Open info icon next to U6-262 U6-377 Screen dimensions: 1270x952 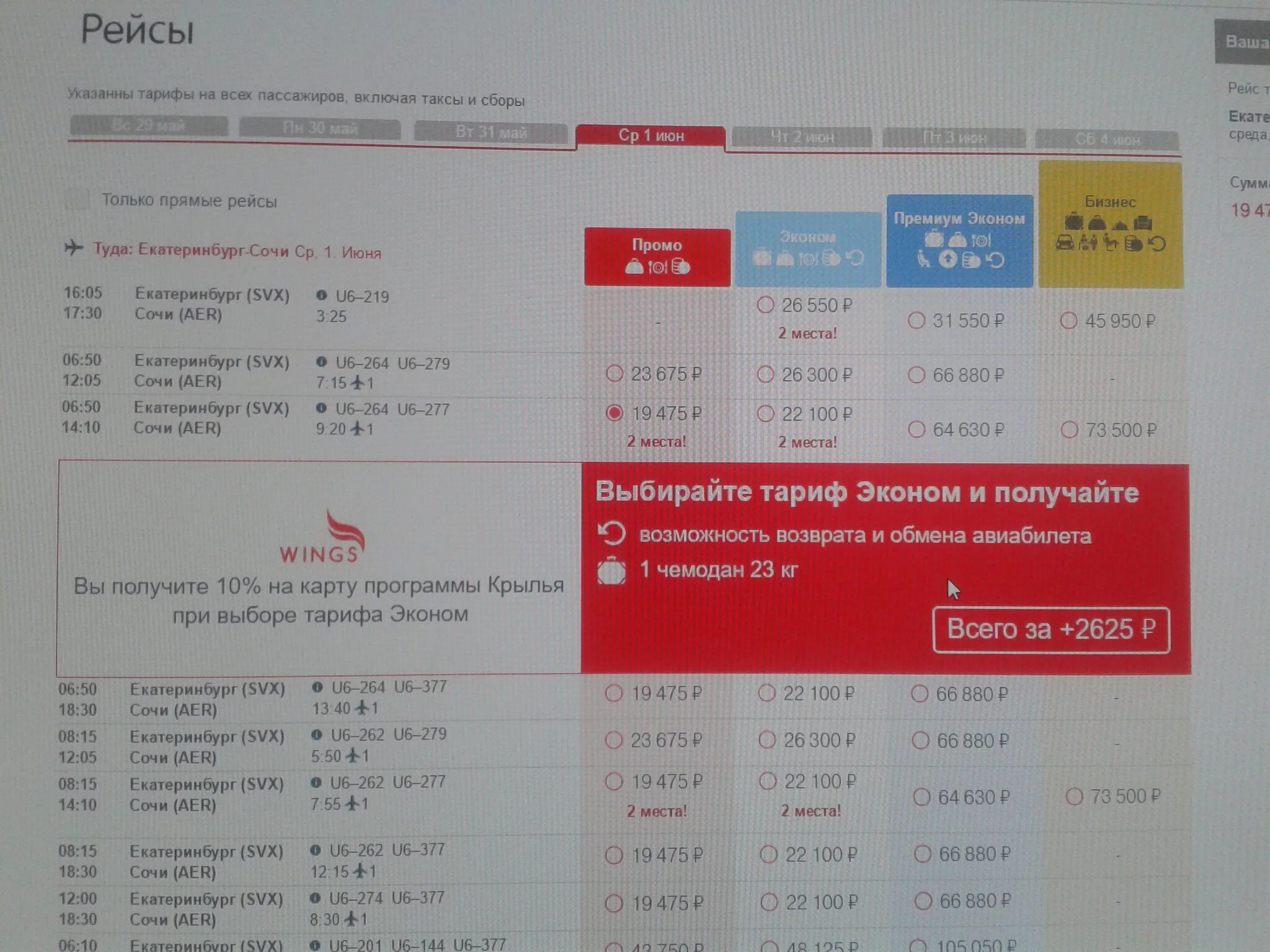coord(316,850)
